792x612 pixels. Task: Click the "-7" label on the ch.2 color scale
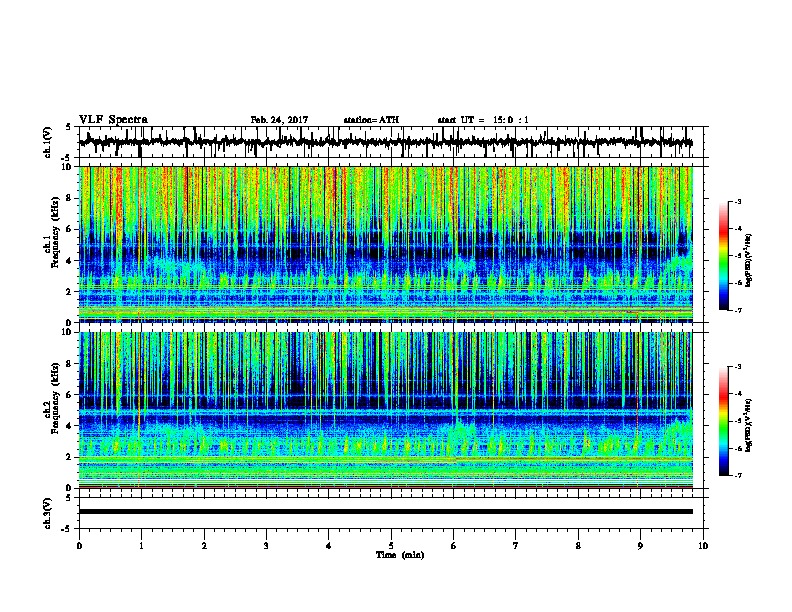pos(737,475)
